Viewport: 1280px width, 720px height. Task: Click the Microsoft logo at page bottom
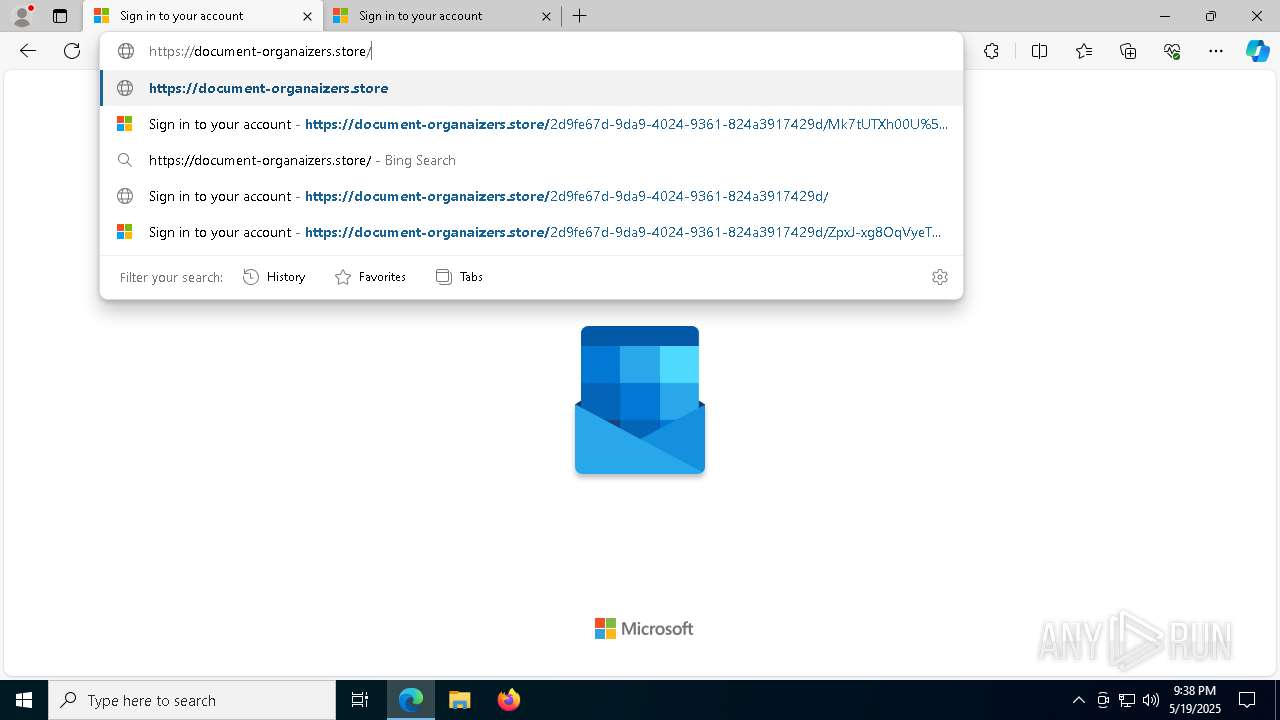click(x=644, y=628)
